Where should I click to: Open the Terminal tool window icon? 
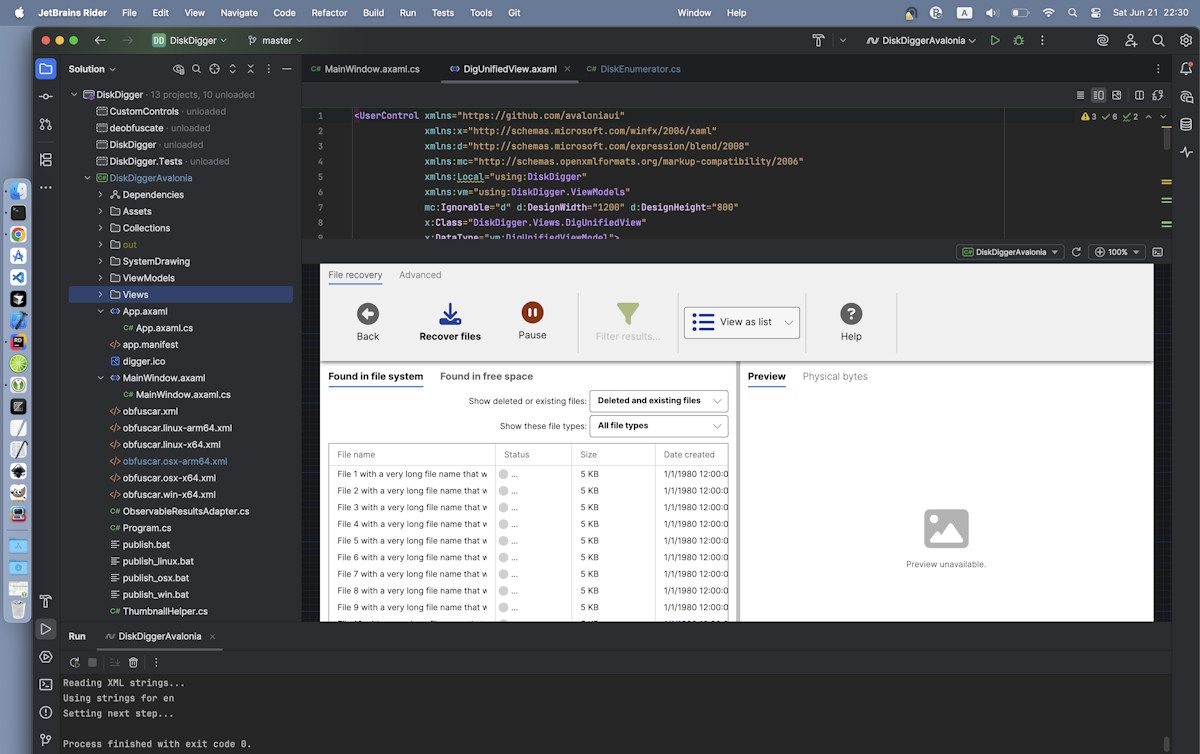coord(46,685)
